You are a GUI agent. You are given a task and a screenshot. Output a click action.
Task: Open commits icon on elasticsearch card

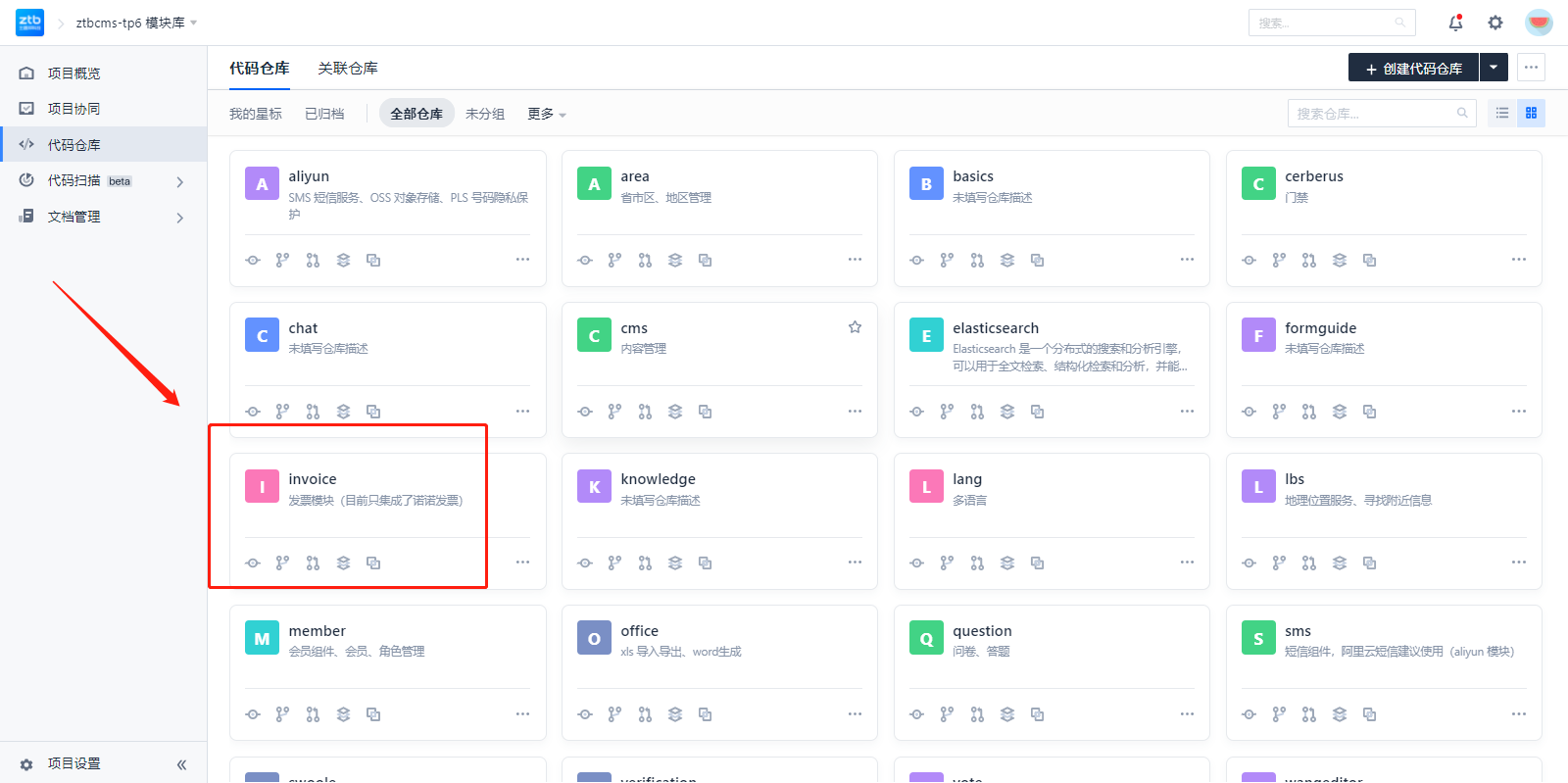pyautogui.click(x=917, y=412)
